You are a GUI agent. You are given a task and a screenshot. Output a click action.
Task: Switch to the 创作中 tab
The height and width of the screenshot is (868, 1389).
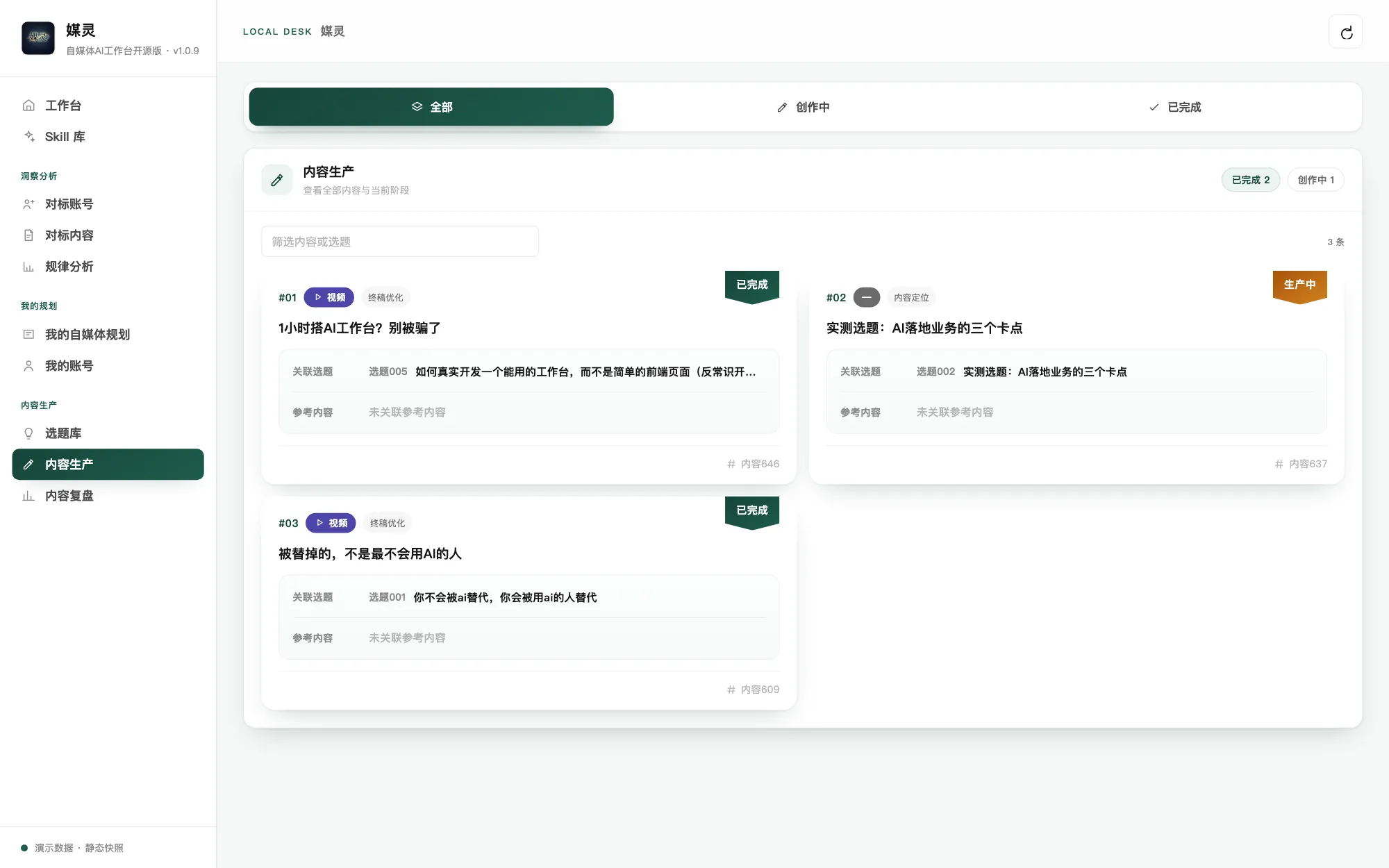click(803, 107)
